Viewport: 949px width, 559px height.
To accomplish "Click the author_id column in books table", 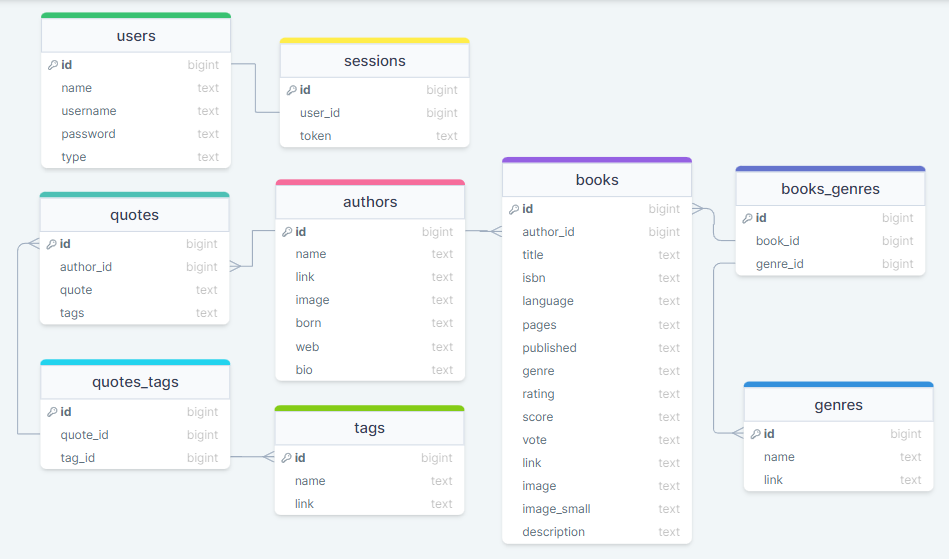I will click(x=597, y=232).
